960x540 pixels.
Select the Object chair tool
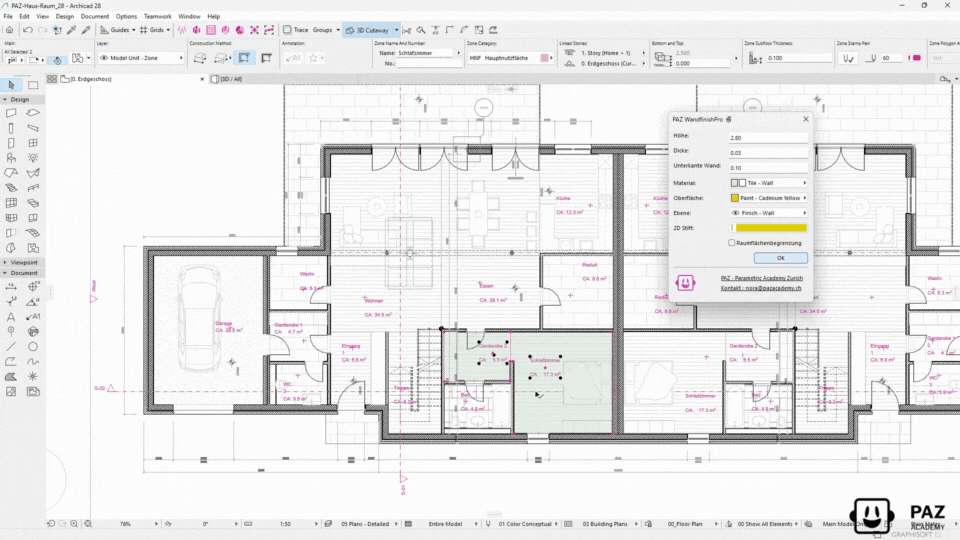11,158
